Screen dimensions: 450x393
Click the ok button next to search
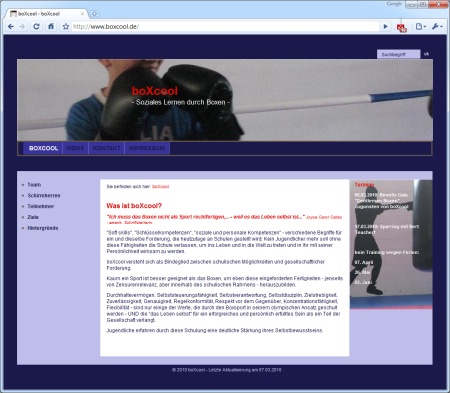pos(426,54)
